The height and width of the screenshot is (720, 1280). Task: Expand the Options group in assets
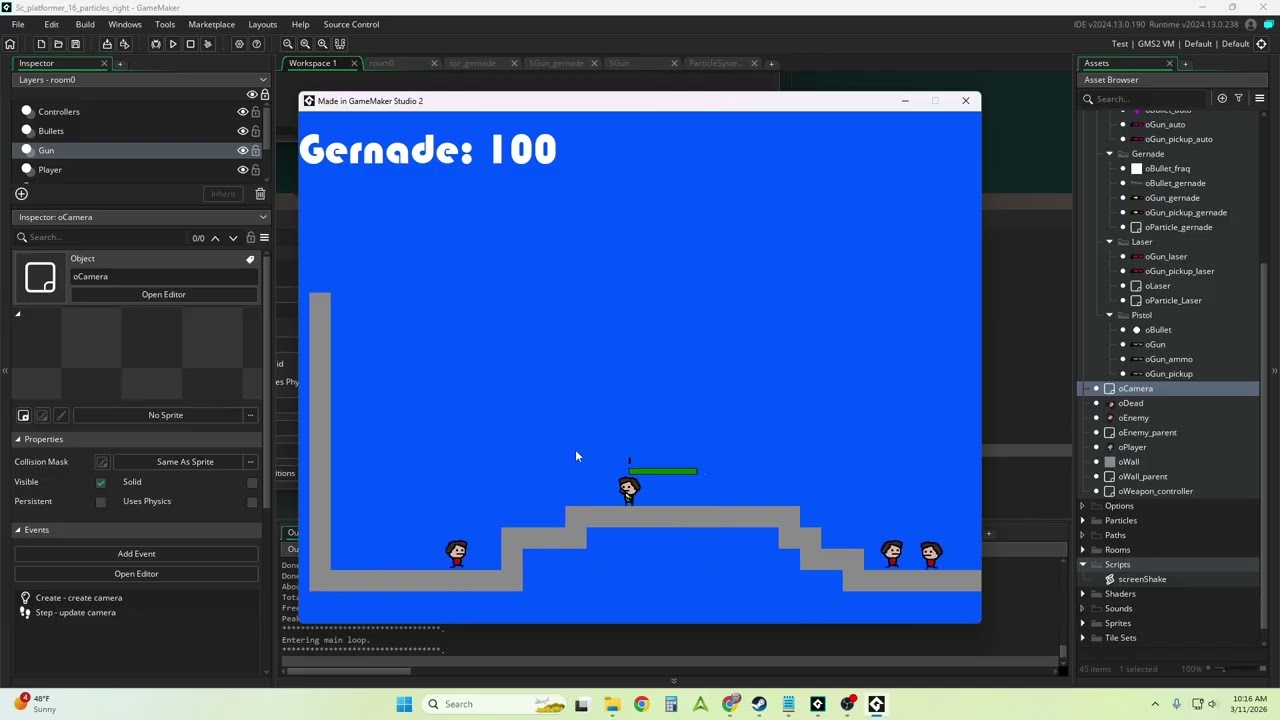tap(1083, 506)
